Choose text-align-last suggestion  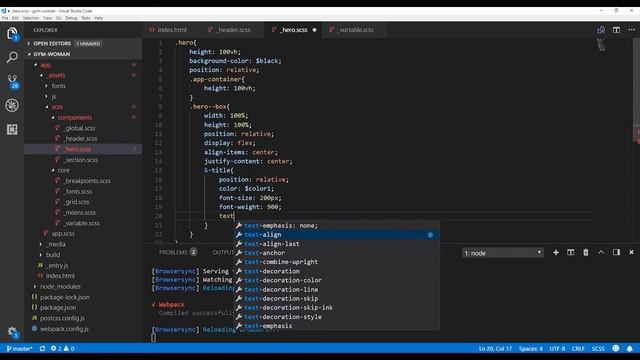click(x=336, y=244)
